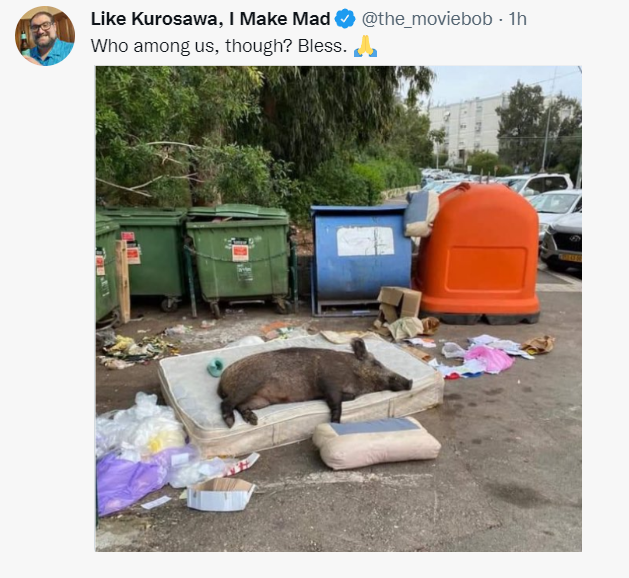The image size is (629, 578).
Task: Click the sleeping boar in the photo
Action: pyautogui.click(x=315, y=381)
